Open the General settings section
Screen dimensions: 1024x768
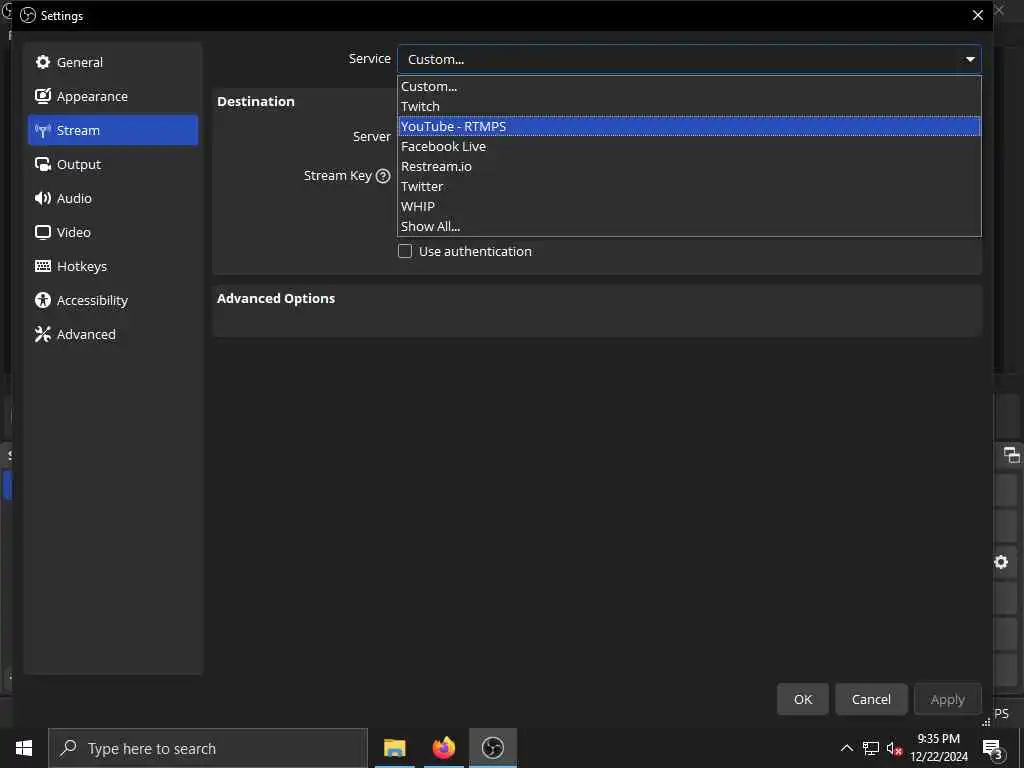click(112, 62)
